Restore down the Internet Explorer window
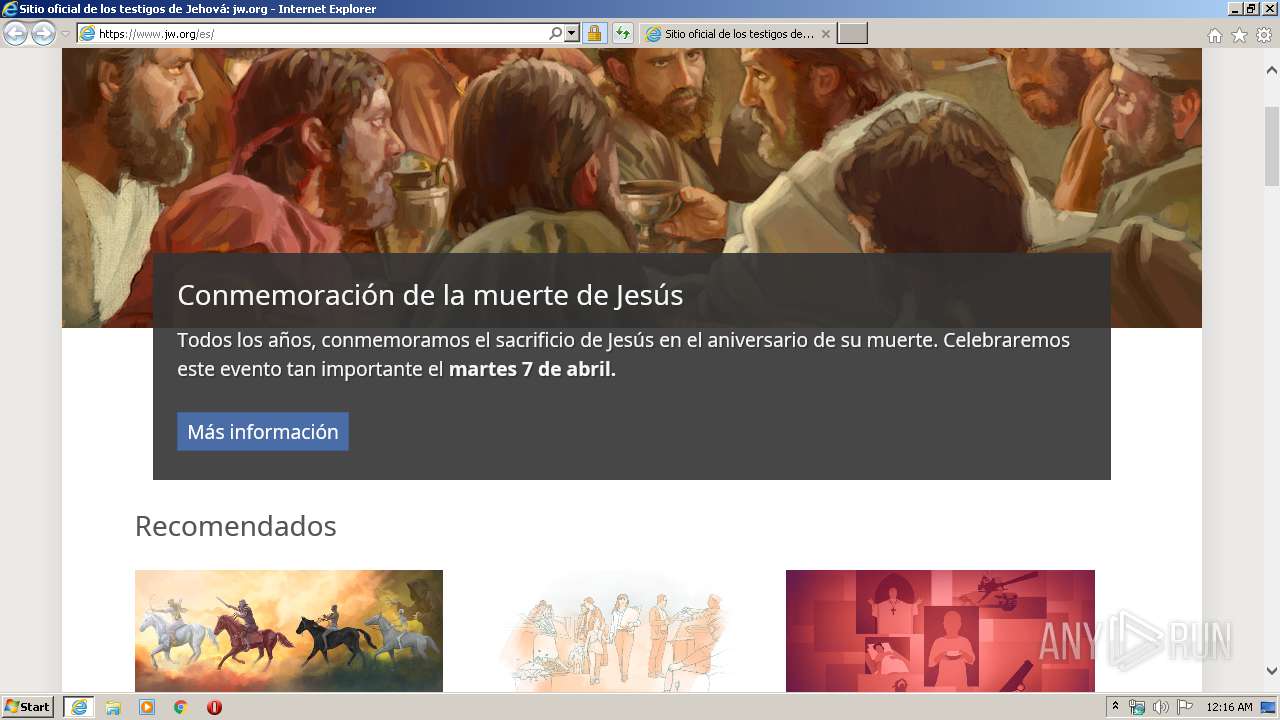This screenshot has width=1280, height=720. pyautogui.click(x=1251, y=9)
